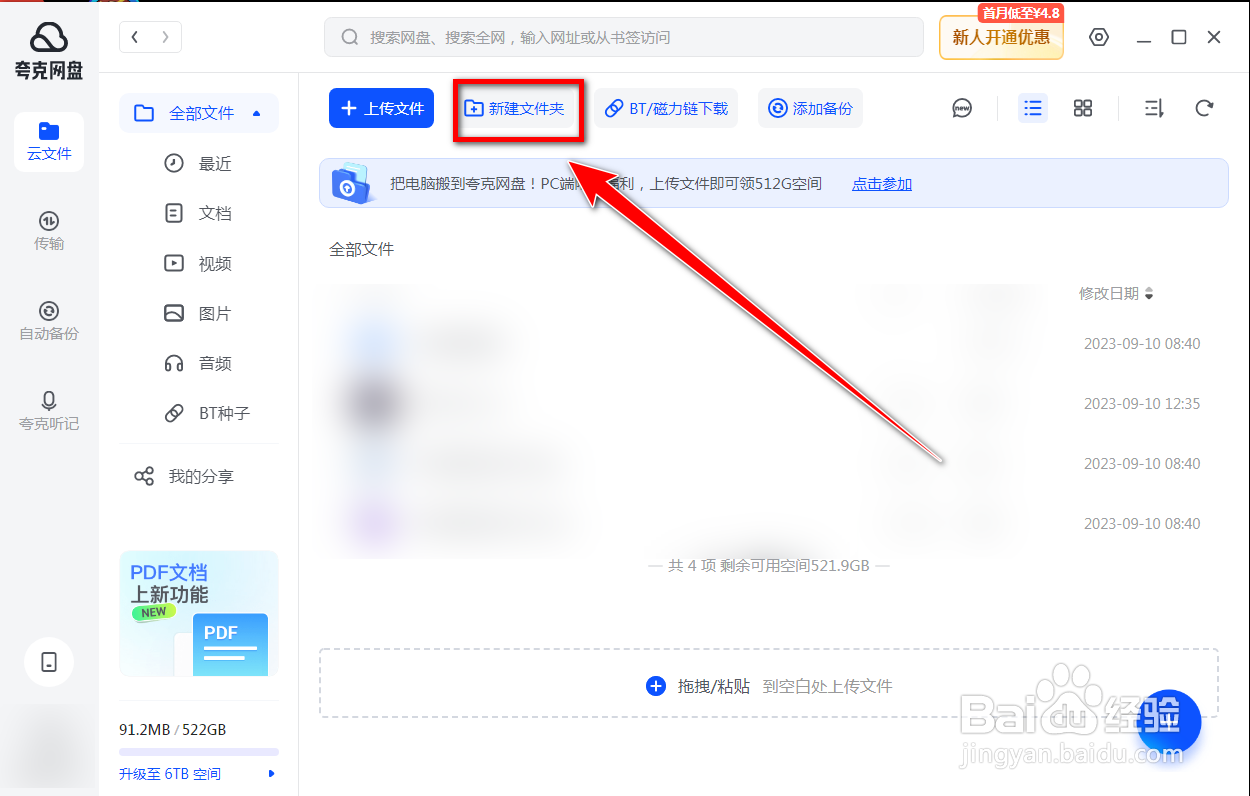Open the sort options control
Viewport: 1250px width, 796px height.
(1152, 108)
